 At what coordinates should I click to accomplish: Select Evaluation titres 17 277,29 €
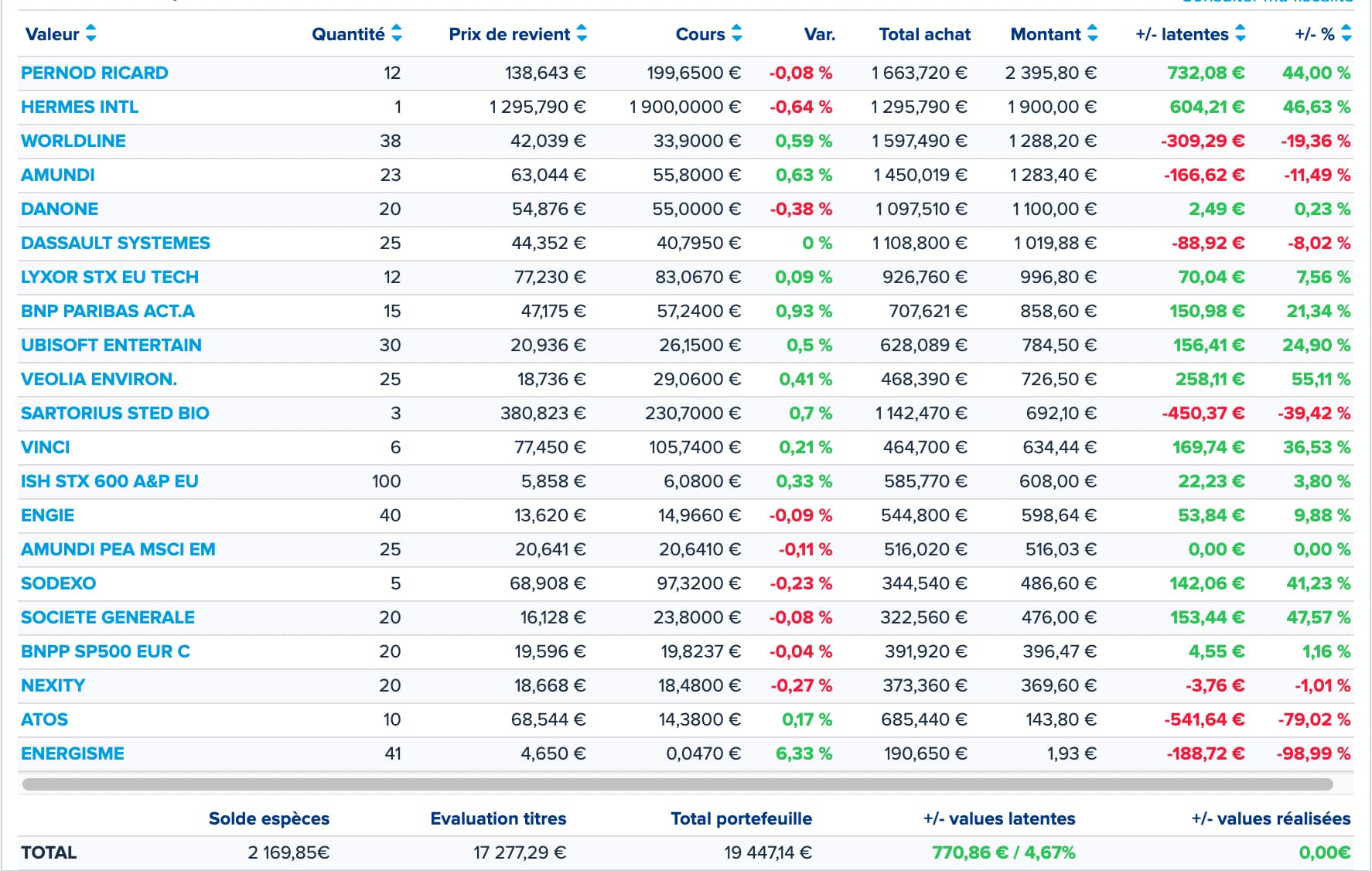click(x=520, y=852)
